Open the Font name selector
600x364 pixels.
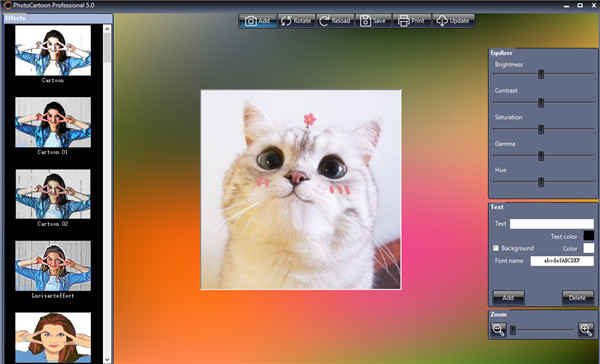pyautogui.click(x=562, y=261)
